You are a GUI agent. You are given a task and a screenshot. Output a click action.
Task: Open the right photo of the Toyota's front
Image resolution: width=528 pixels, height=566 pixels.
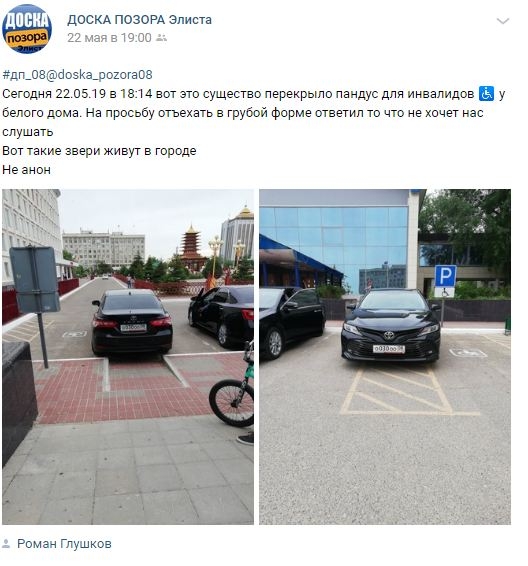click(385, 357)
